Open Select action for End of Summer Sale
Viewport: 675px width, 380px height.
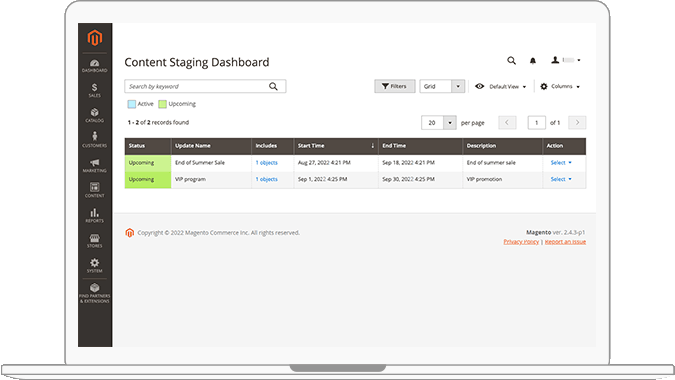[561, 163]
